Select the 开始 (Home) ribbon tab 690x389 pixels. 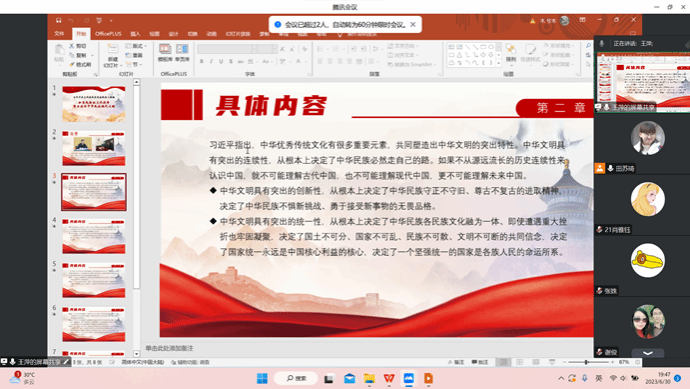tap(81, 33)
